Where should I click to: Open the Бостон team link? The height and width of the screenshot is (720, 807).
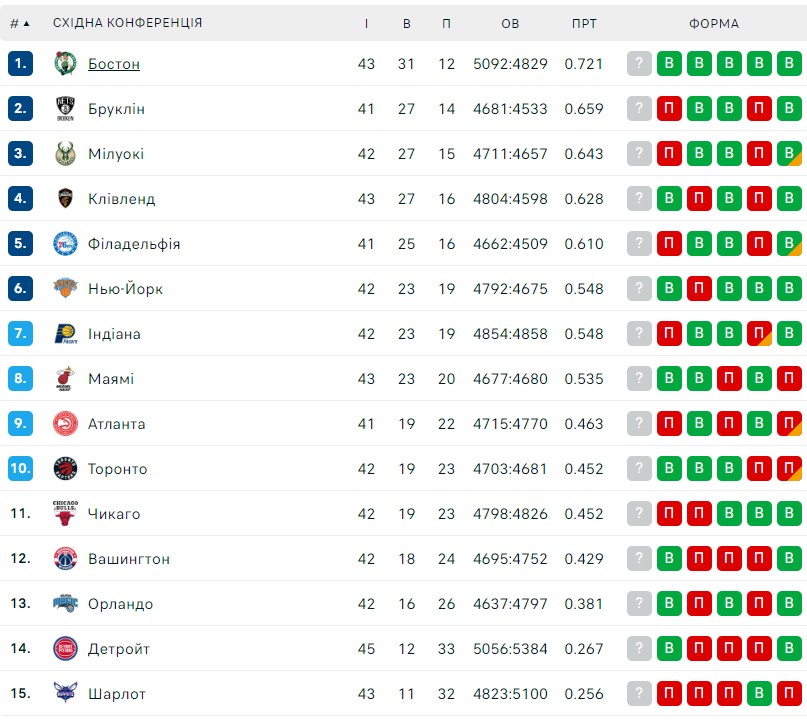coord(114,64)
